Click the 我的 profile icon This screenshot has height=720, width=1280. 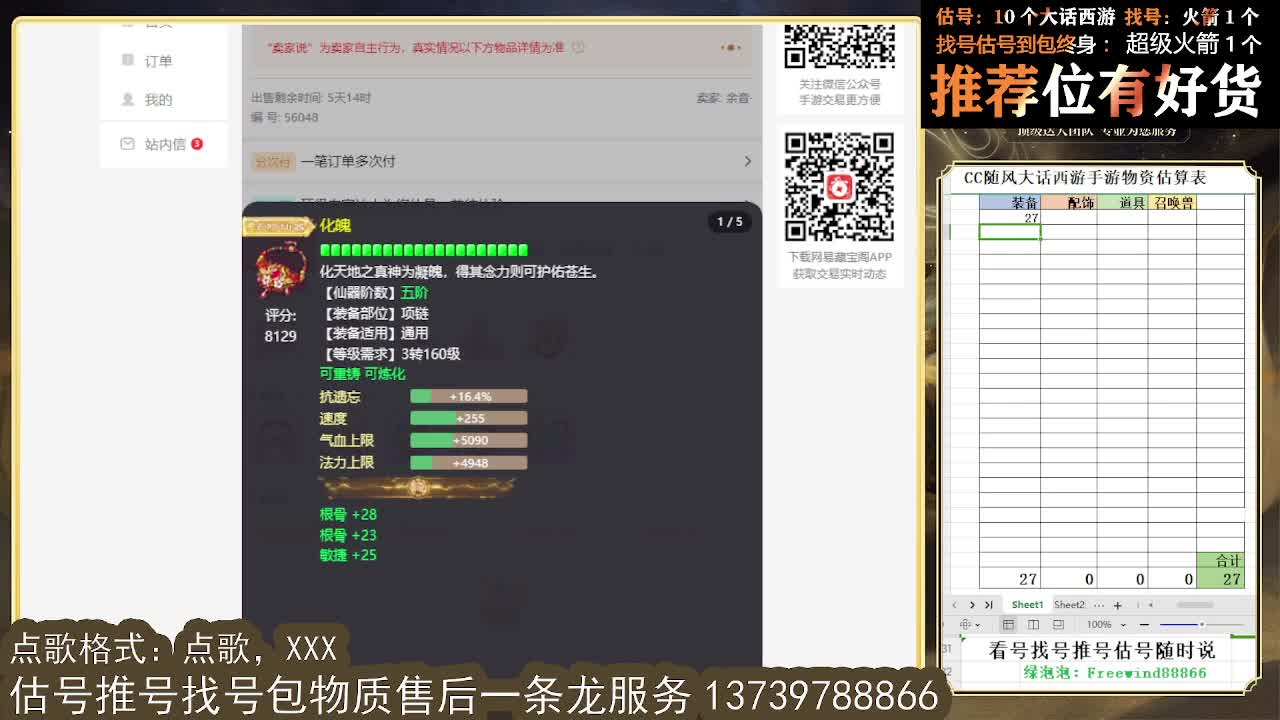(127, 100)
